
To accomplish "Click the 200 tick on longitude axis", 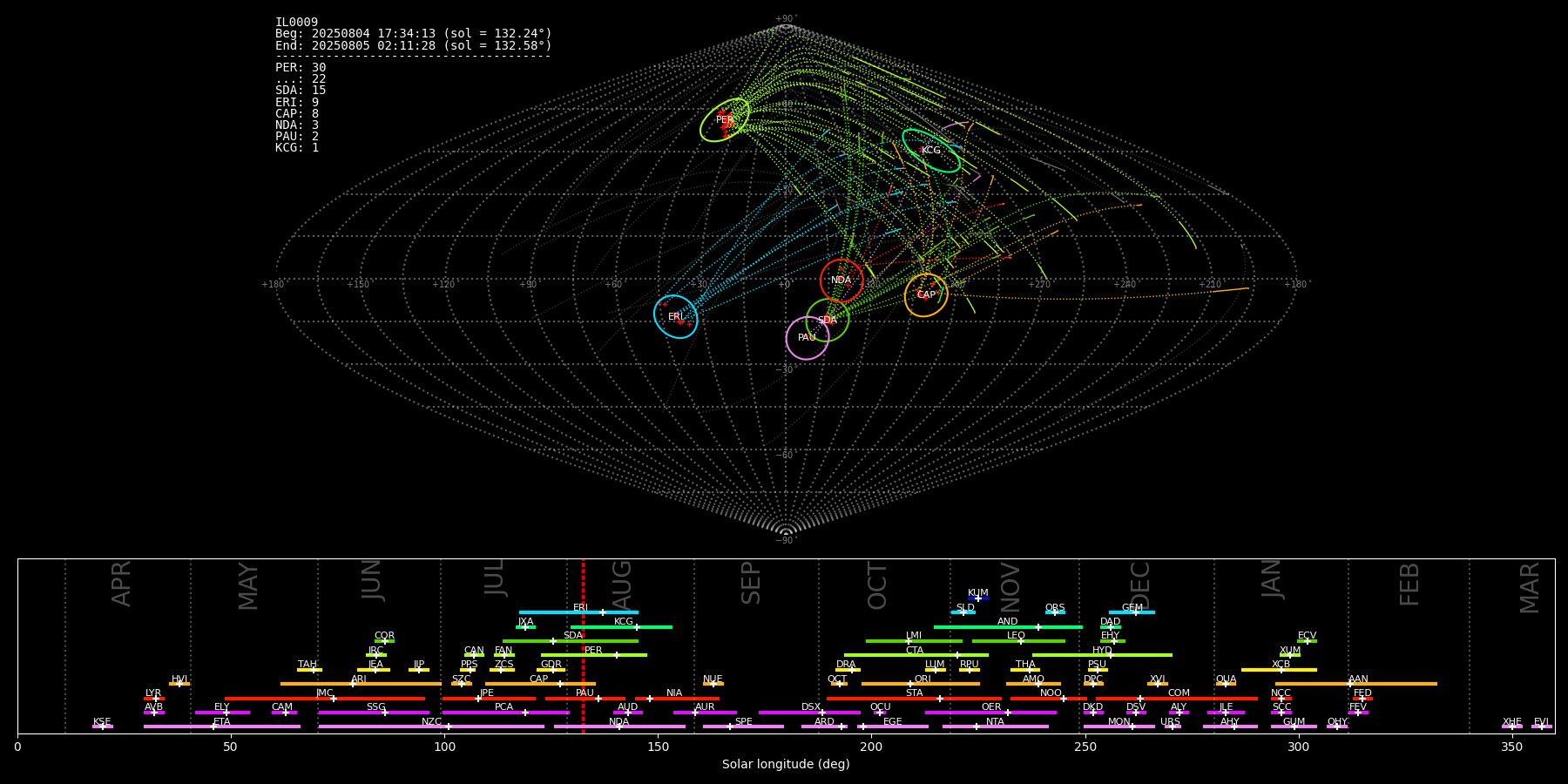I will 871,747.
